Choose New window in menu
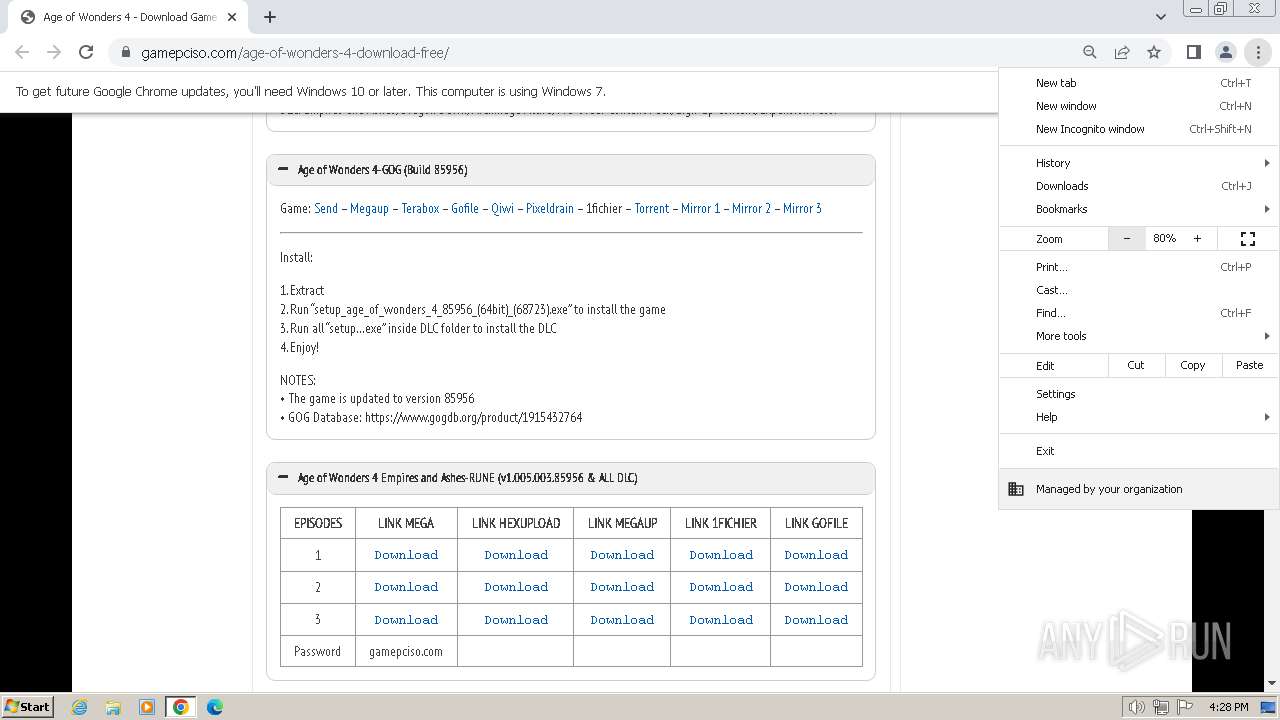The height and width of the screenshot is (720, 1280). [x=1139, y=106]
